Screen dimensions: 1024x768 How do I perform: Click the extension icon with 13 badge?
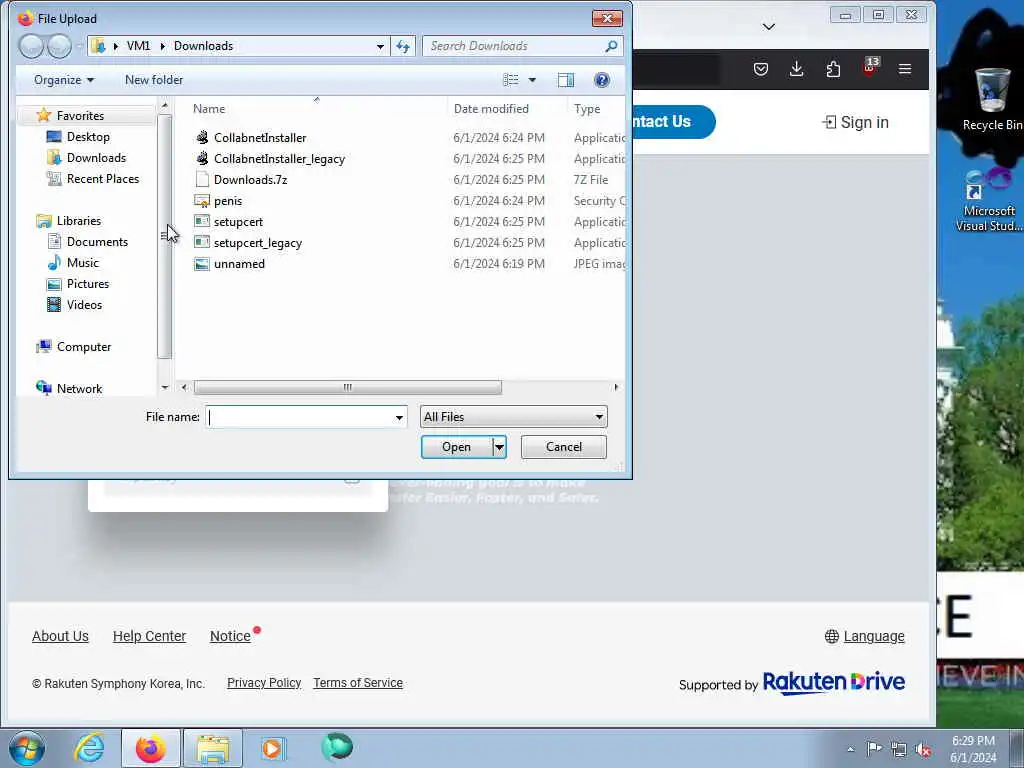871,66
